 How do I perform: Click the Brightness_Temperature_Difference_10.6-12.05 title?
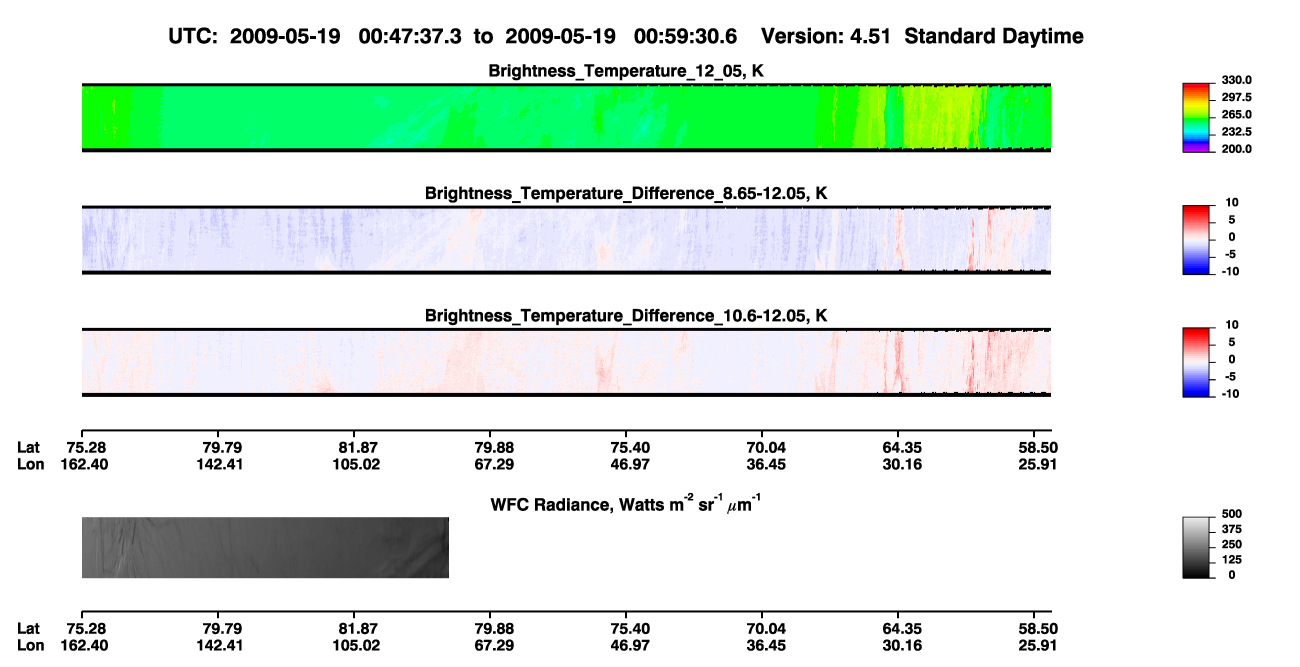(626, 316)
